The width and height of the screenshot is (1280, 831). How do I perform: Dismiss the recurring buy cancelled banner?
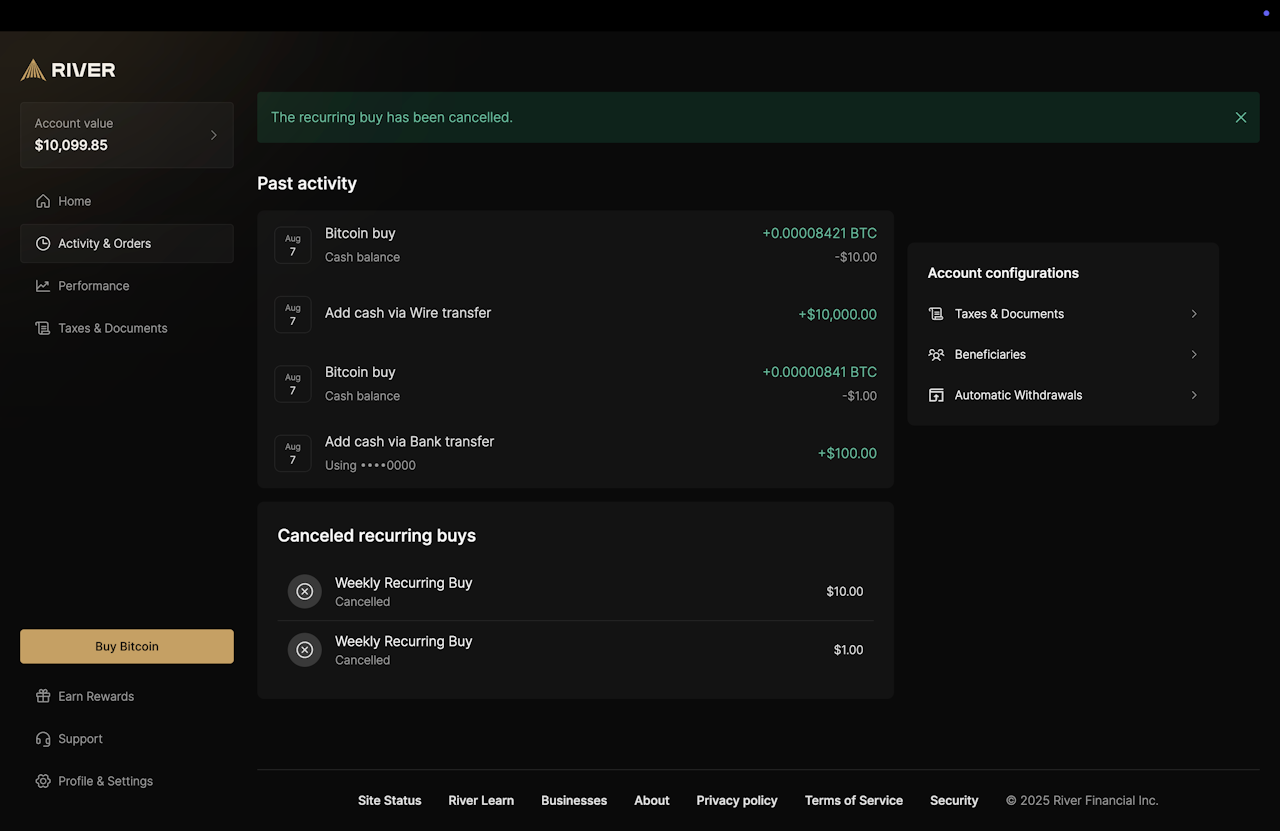(x=1241, y=117)
